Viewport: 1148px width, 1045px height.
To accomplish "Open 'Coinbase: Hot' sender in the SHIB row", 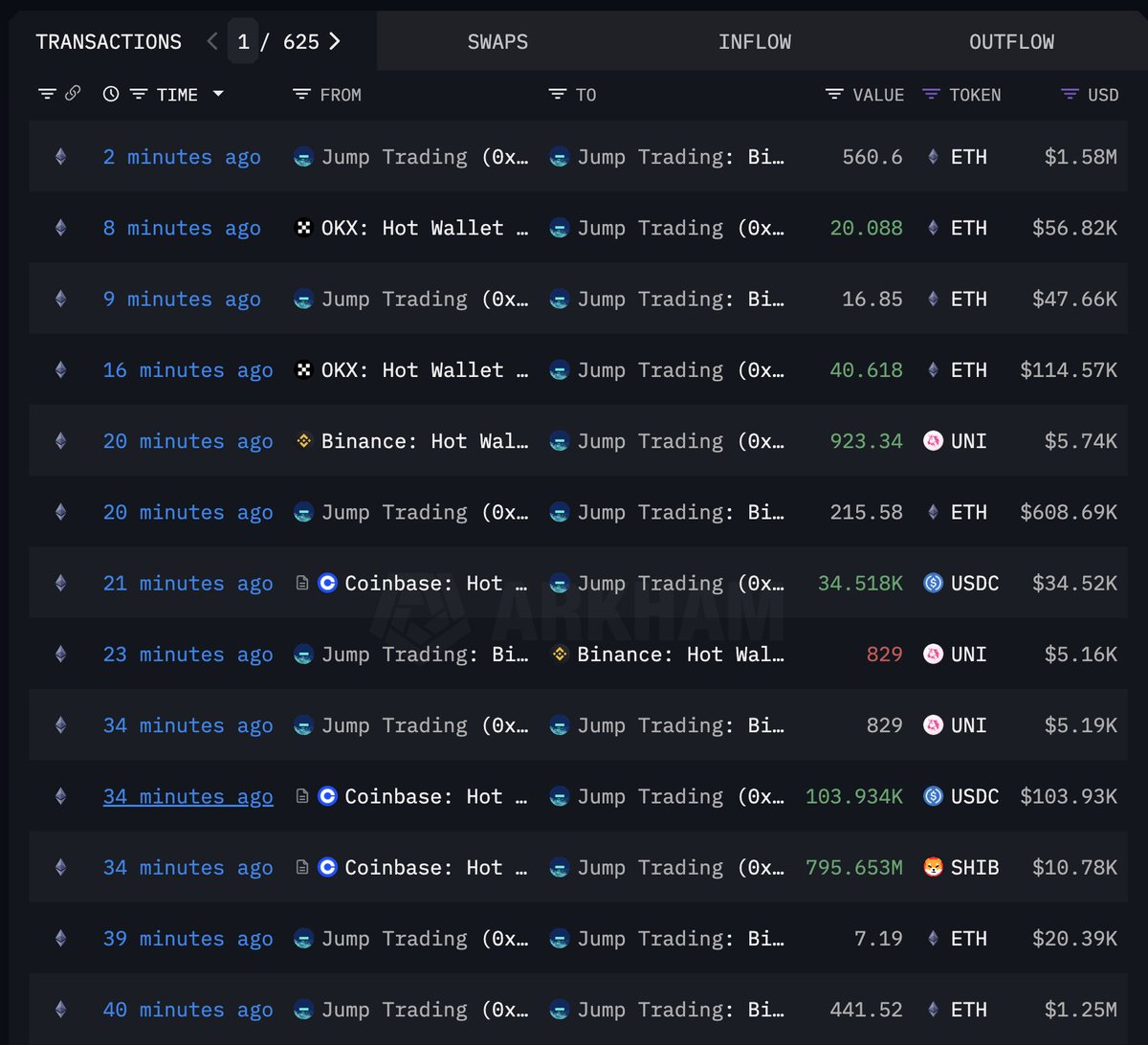I will tap(436, 867).
